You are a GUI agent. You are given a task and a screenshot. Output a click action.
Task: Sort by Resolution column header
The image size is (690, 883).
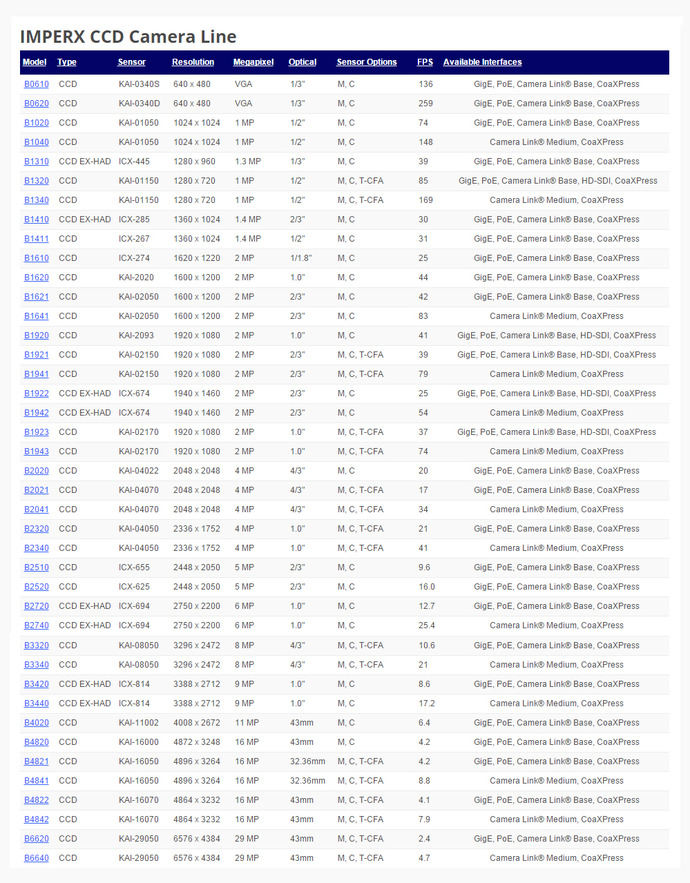[193, 62]
